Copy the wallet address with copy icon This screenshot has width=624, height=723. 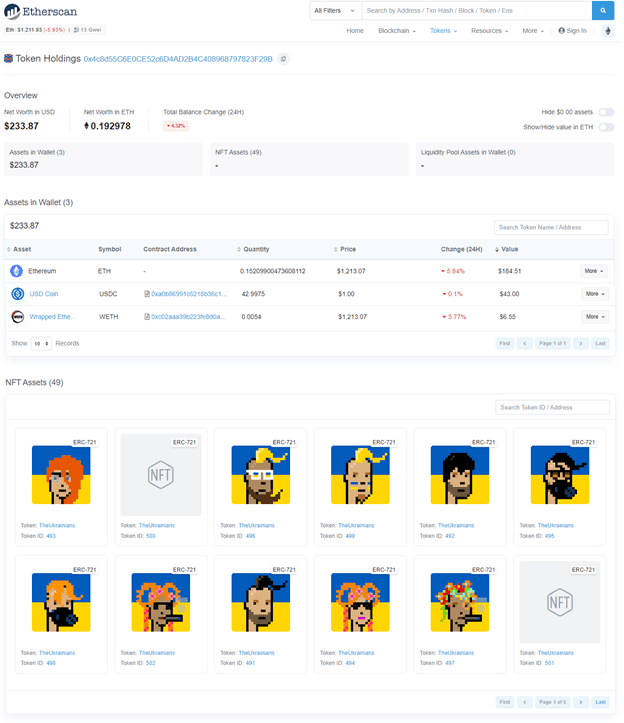click(285, 59)
